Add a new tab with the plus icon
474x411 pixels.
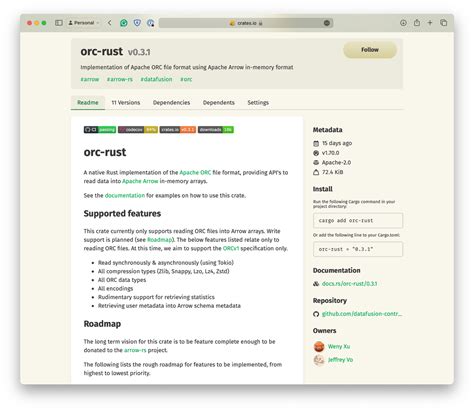pyautogui.click(x=430, y=23)
